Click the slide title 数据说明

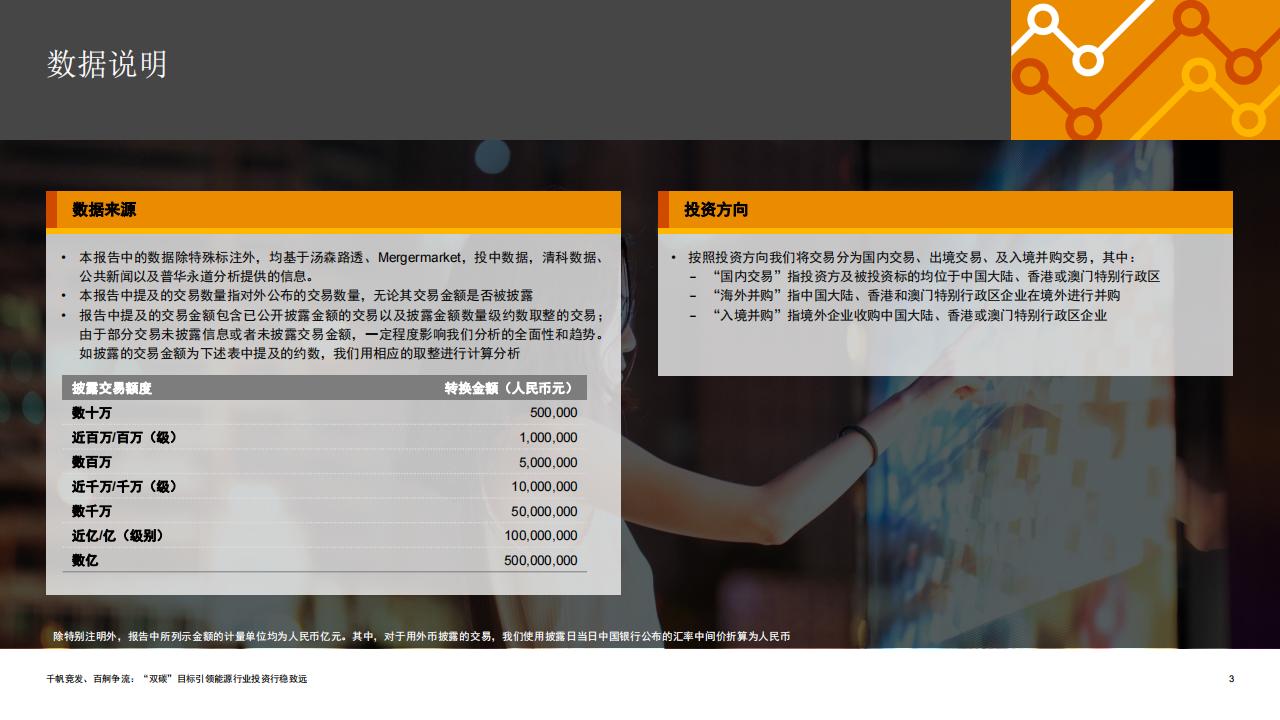(107, 64)
